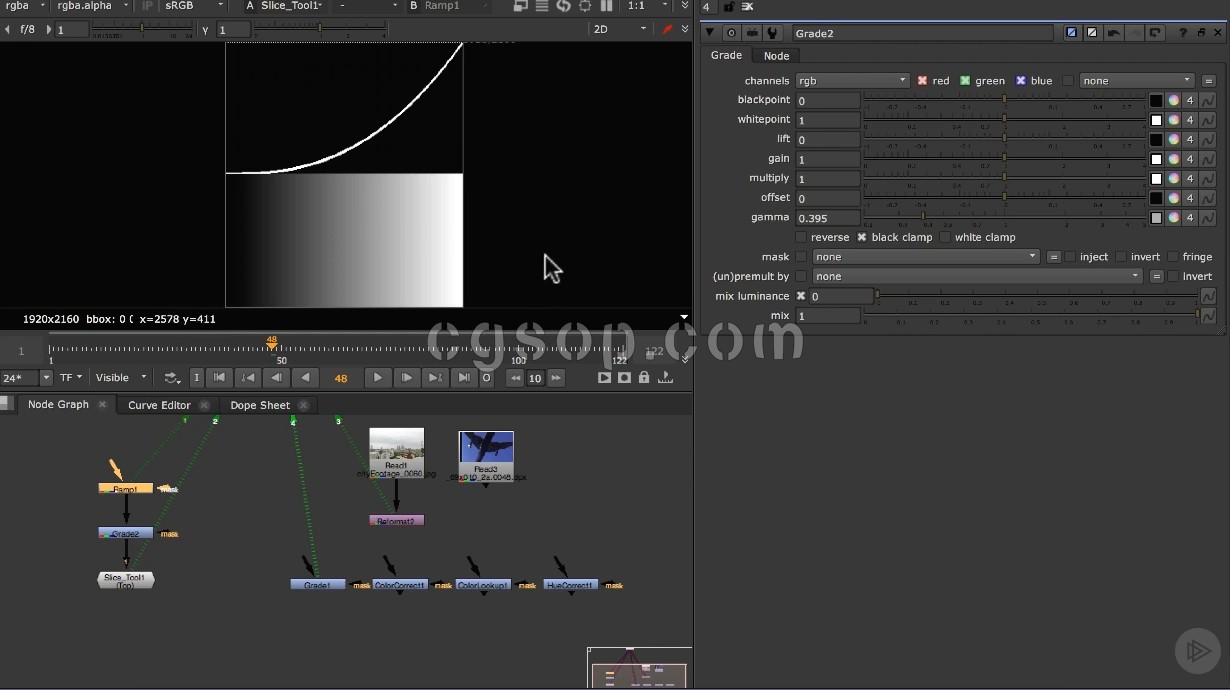Enable the reverse checkbox
Screen dimensions: 1230x690
(x=801, y=238)
